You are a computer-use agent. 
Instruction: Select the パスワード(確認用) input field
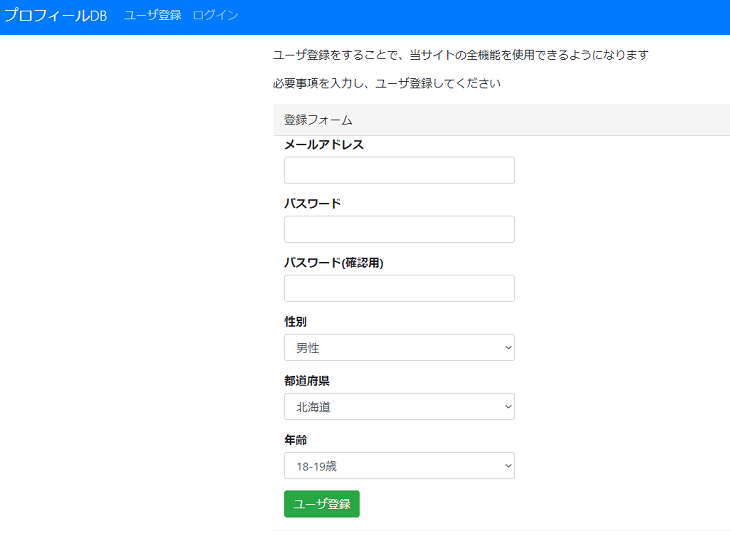(399, 288)
